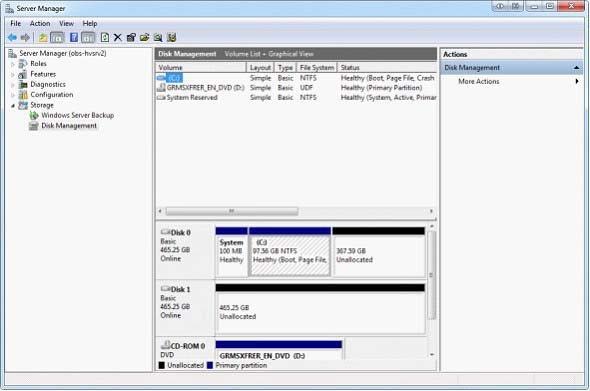Sort by the Volume column header
The height and width of the screenshot is (391, 590).
click(x=201, y=68)
